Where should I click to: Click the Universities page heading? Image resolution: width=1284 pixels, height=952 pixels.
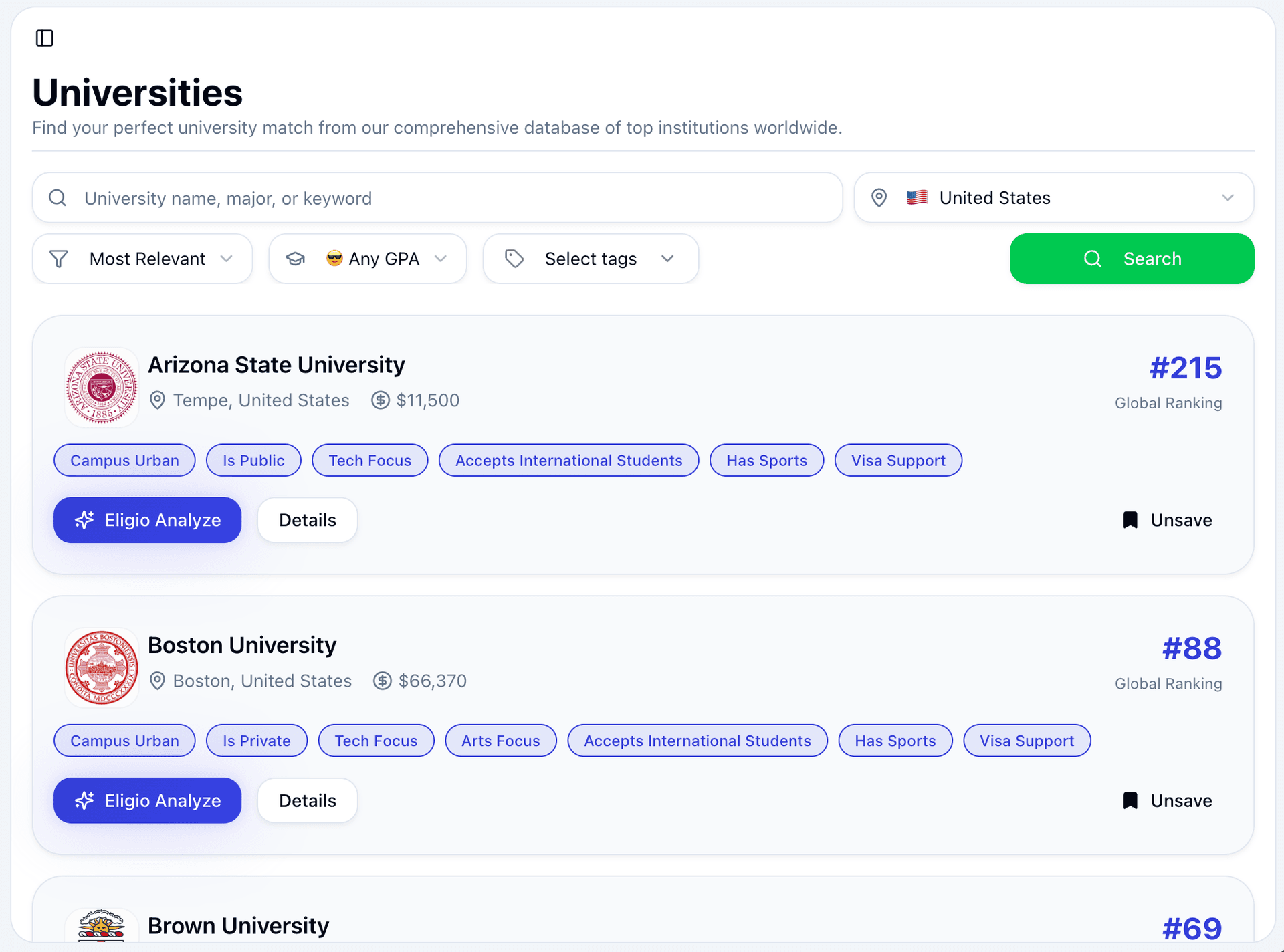point(138,92)
